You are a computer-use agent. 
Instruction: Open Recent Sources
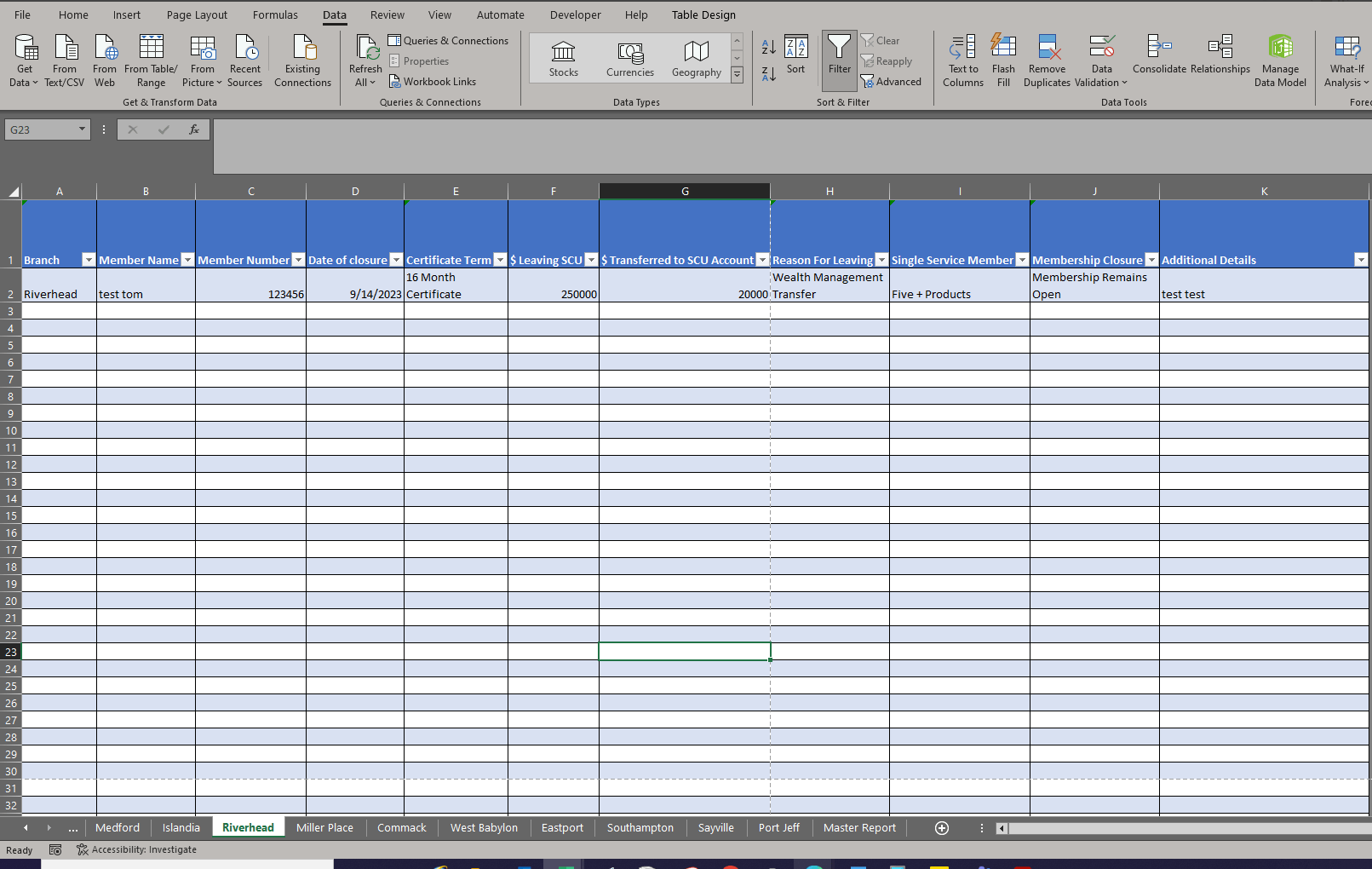(x=245, y=60)
